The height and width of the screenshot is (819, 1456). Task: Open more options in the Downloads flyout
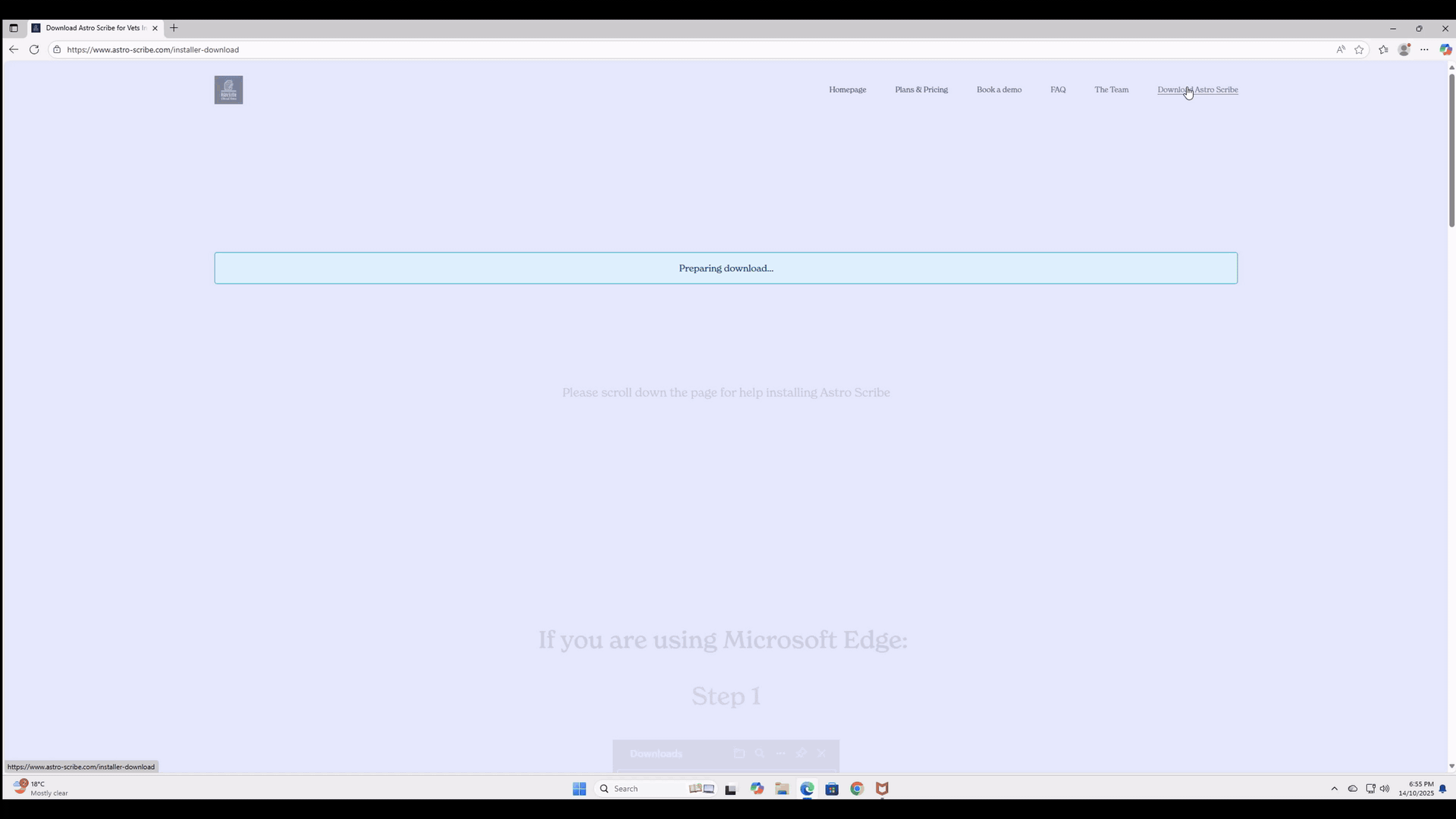tap(780, 753)
